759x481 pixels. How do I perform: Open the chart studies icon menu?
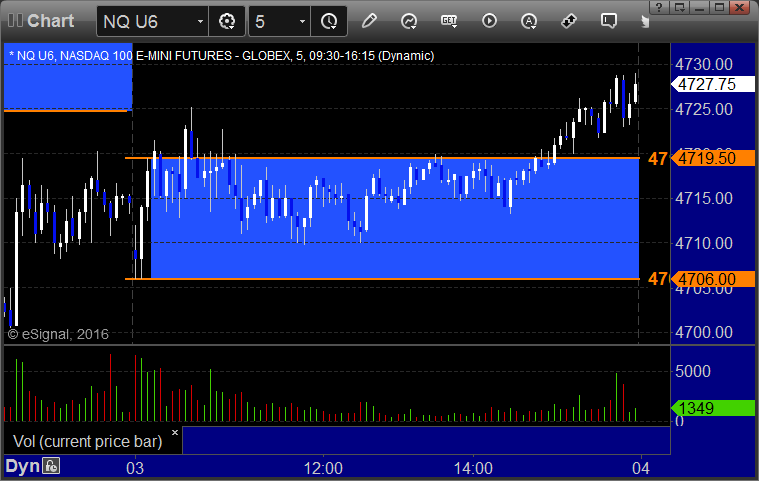pos(409,21)
